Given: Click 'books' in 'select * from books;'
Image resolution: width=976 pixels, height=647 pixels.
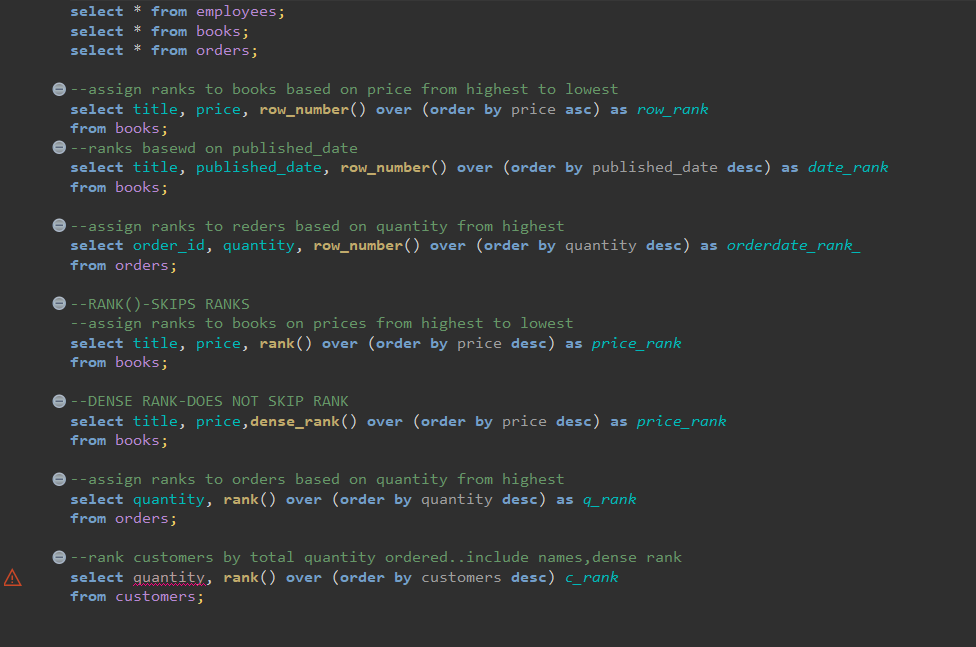Looking at the screenshot, I should [x=218, y=31].
